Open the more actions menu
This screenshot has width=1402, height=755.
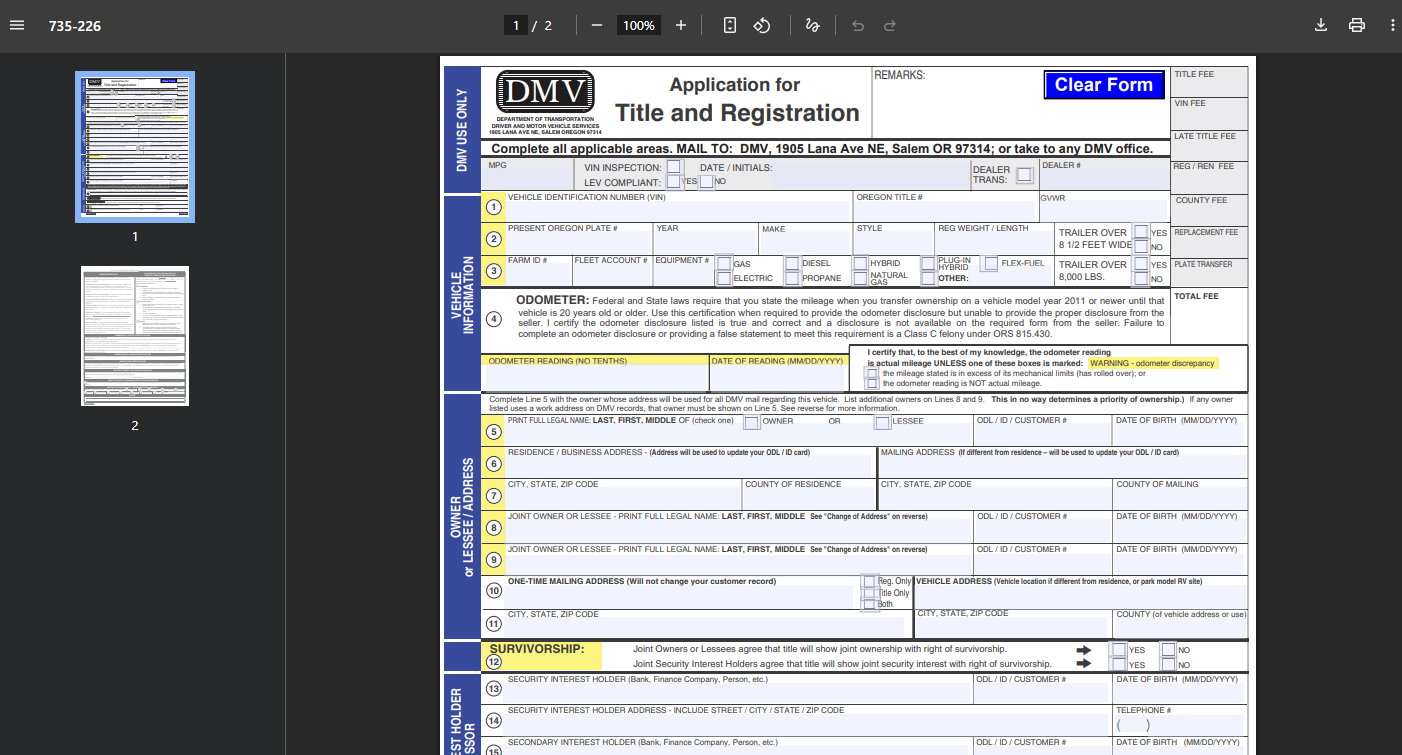pos(1390,25)
